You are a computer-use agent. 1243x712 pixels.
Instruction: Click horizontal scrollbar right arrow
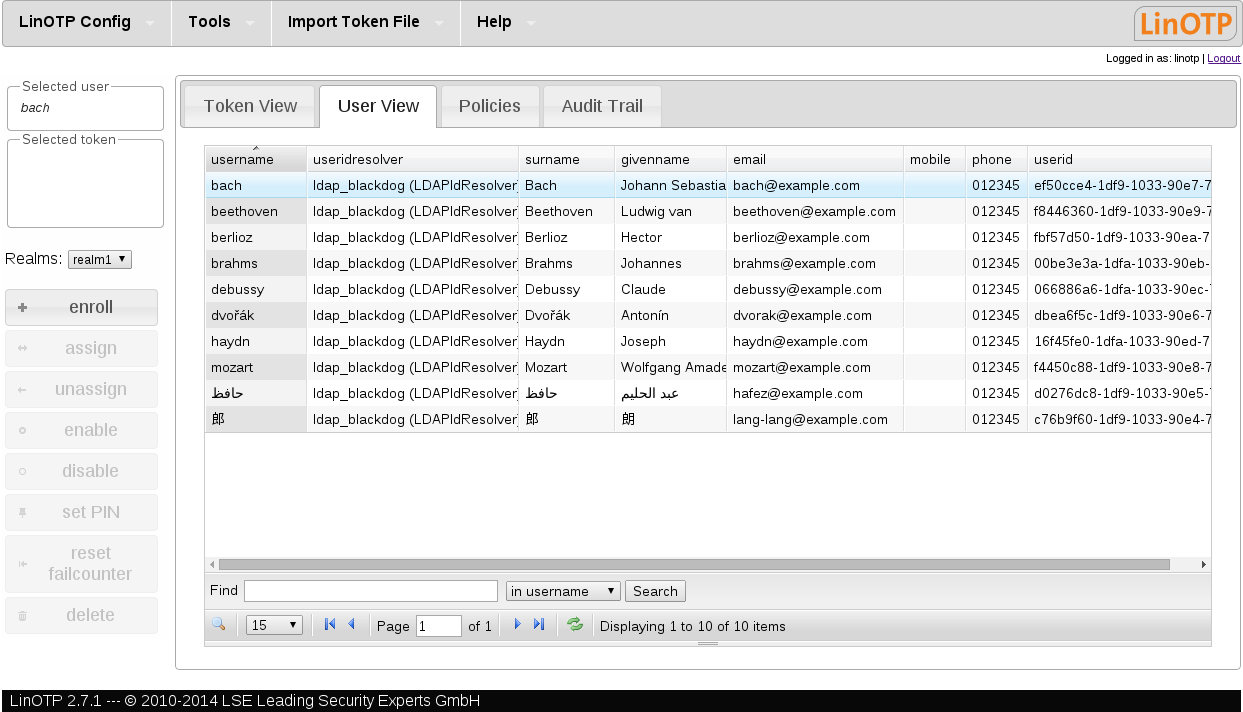[1203, 565]
